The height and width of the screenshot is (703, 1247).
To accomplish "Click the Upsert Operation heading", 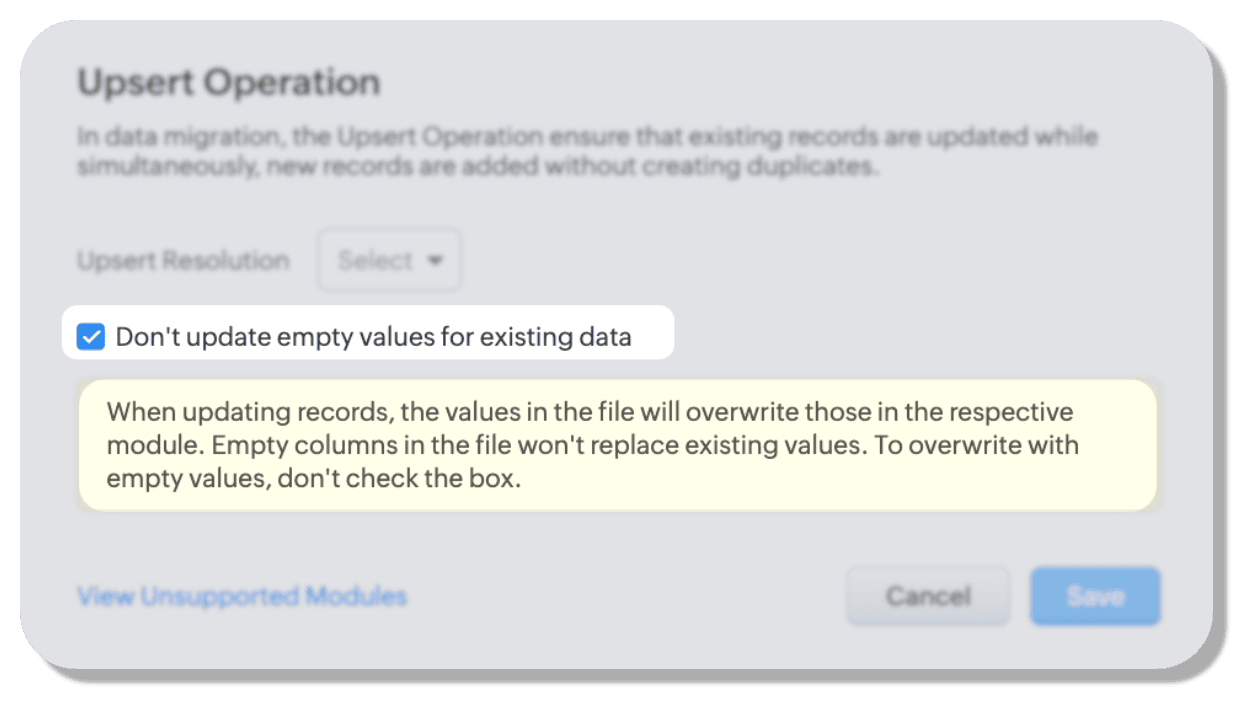I will [229, 82].
